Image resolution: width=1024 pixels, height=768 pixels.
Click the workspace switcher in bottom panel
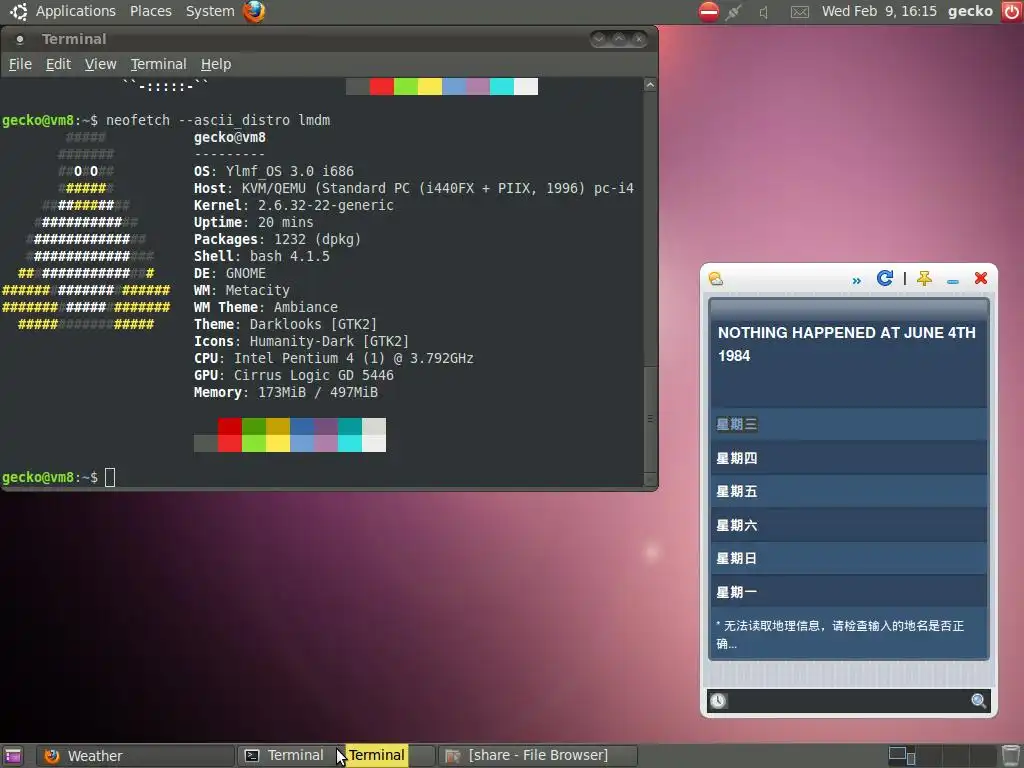(x=941, y=756)
